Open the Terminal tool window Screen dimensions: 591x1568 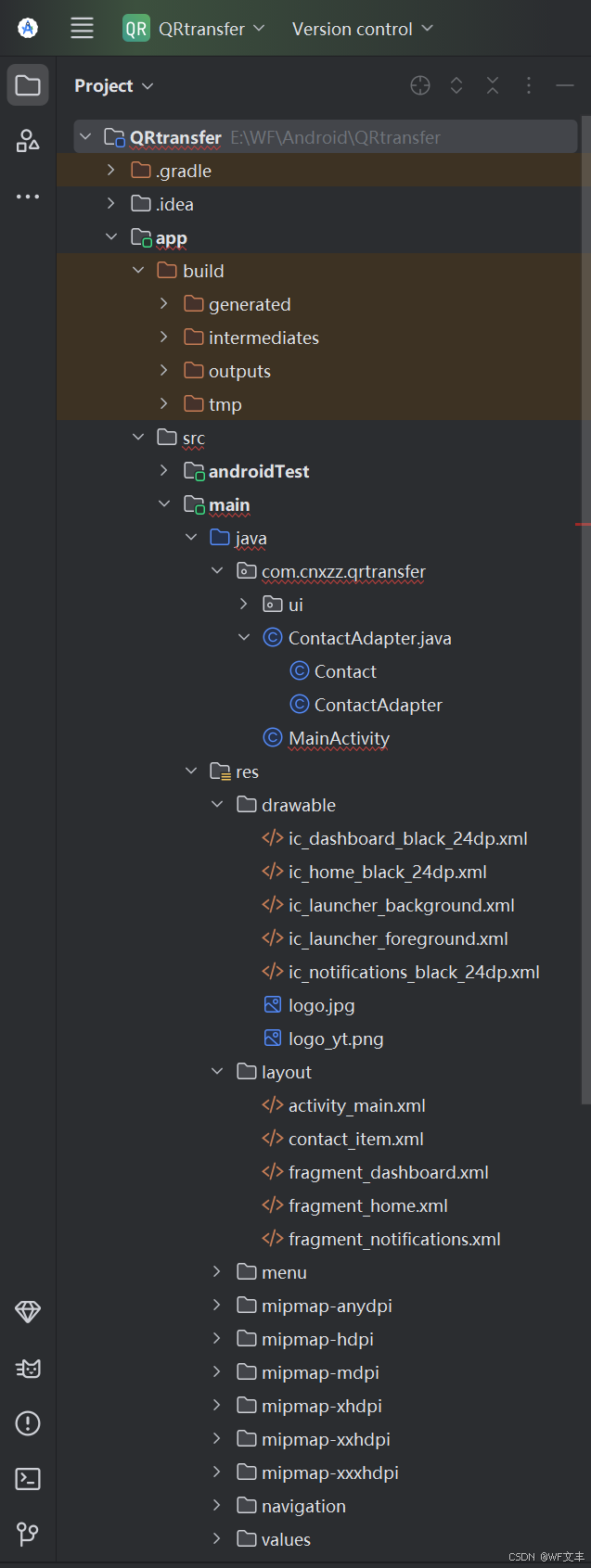point(28,1479)
